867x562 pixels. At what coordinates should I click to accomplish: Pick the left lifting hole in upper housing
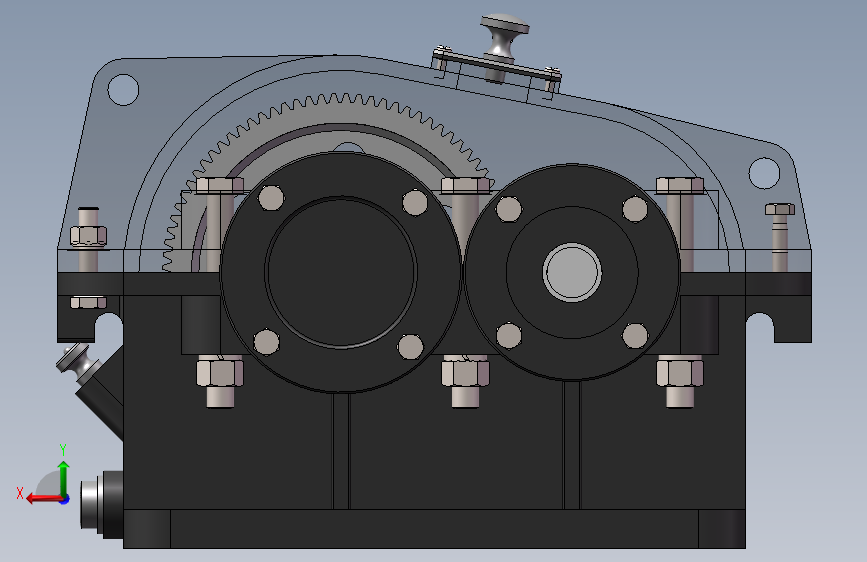pos(123,90)
